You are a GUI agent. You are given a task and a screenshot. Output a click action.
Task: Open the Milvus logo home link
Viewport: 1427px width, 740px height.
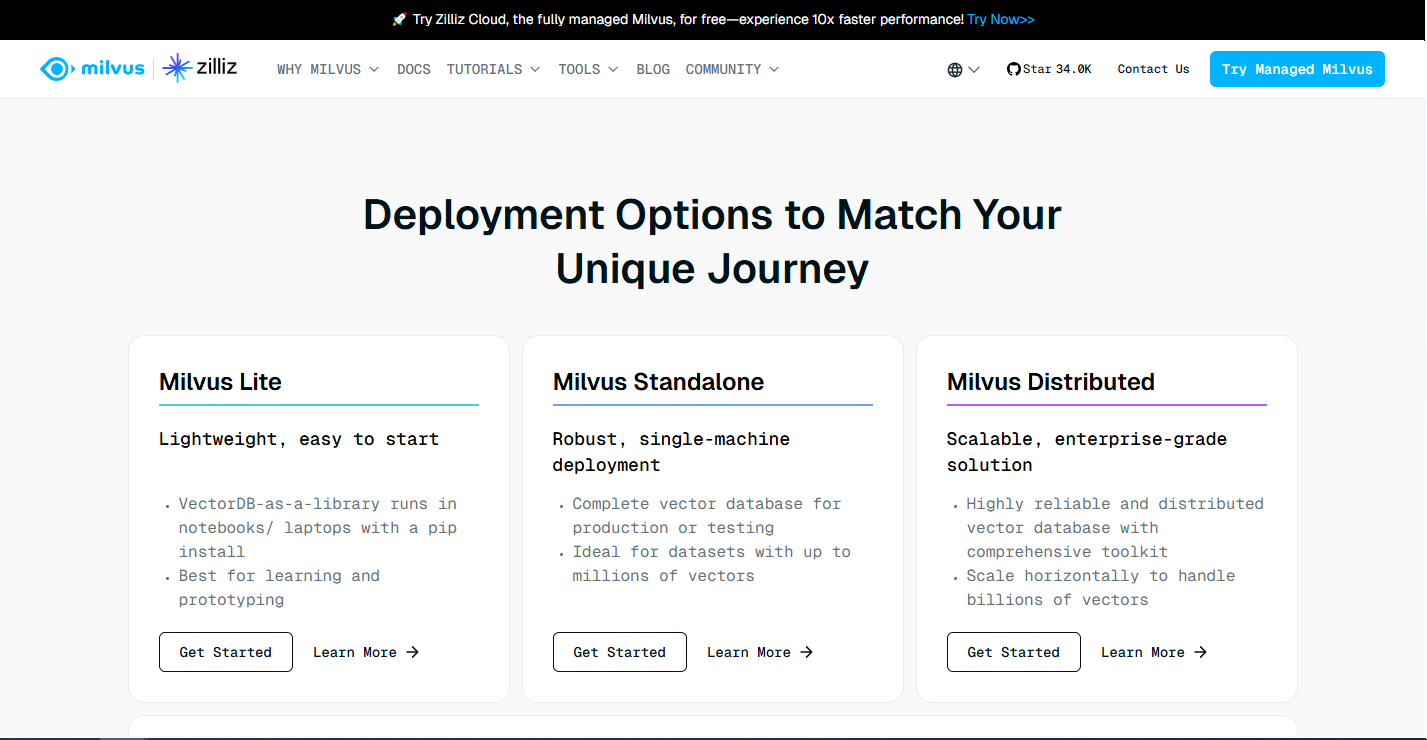[92, 69]
